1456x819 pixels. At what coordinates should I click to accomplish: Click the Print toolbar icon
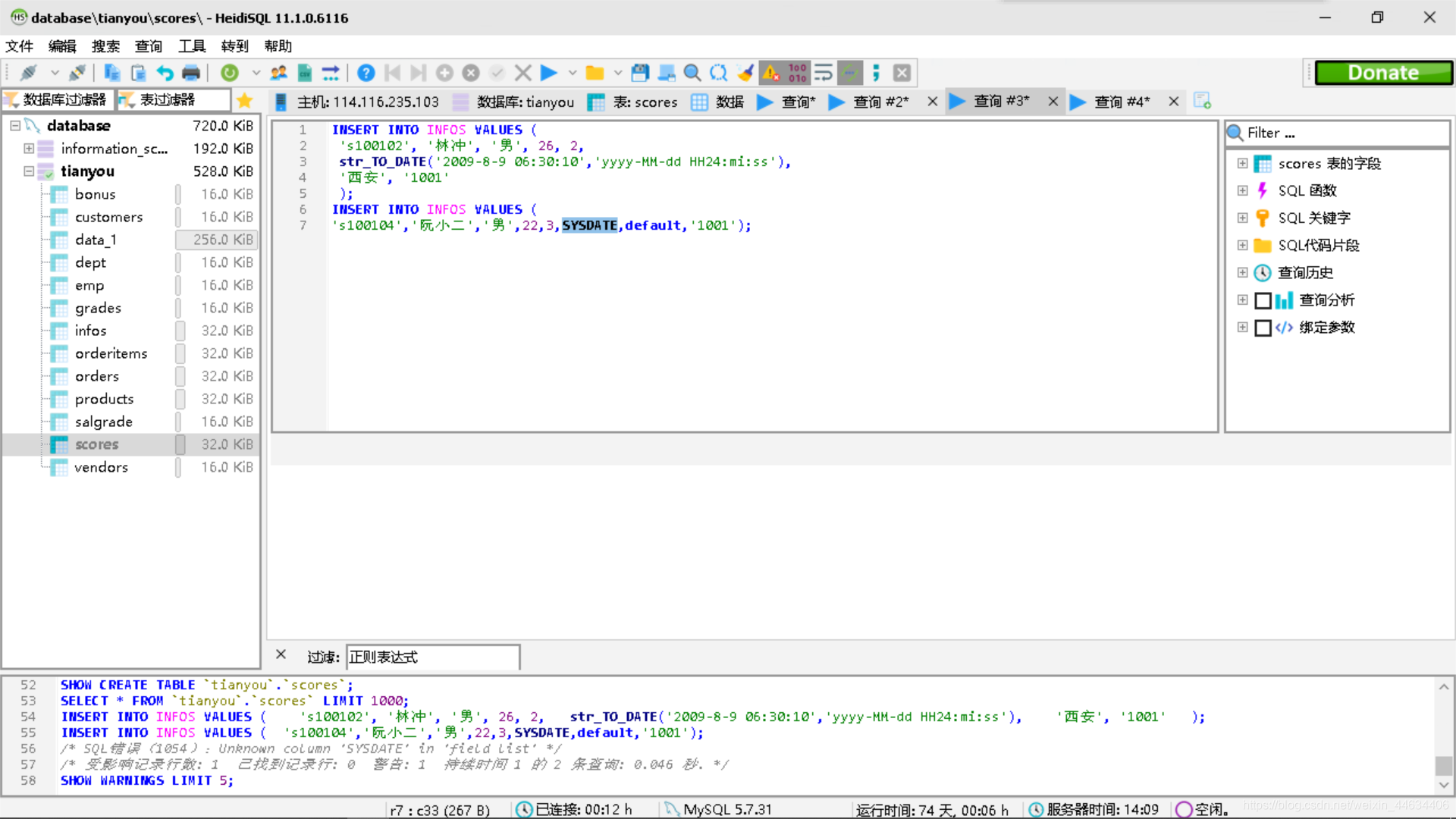191,73
